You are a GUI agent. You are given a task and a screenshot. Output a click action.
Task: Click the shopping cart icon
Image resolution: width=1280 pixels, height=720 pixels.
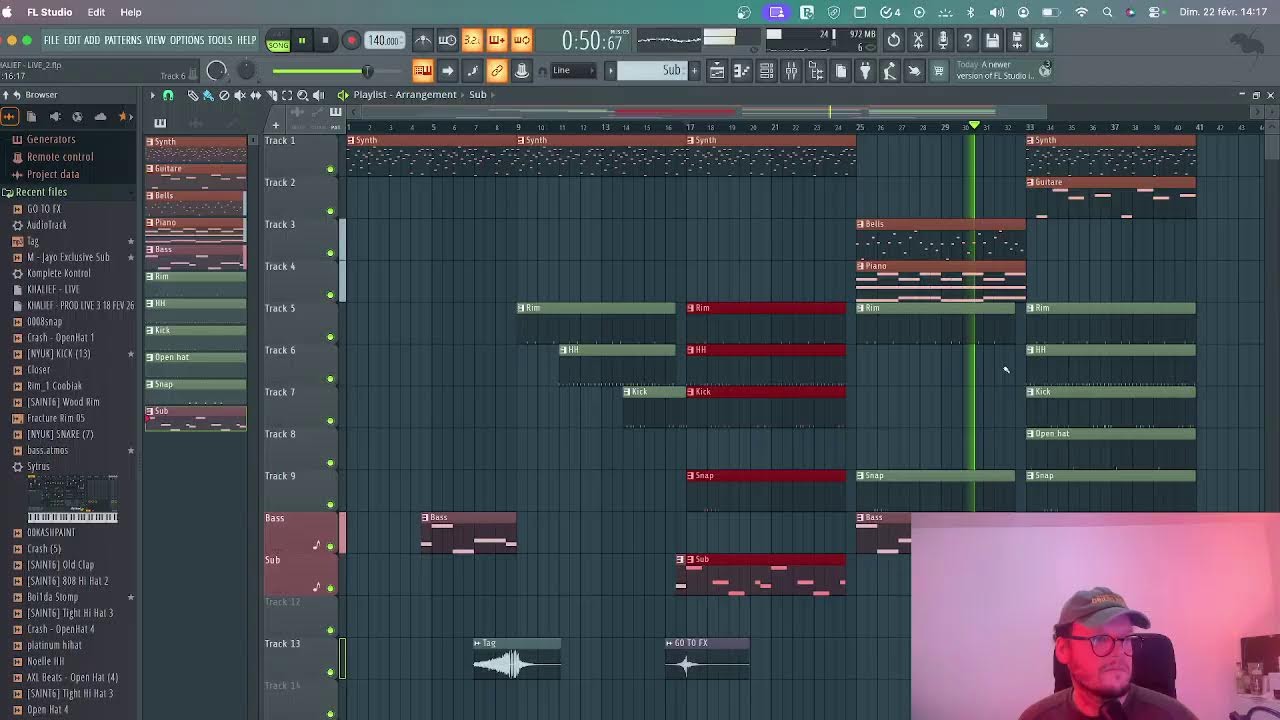click(939, 70)
